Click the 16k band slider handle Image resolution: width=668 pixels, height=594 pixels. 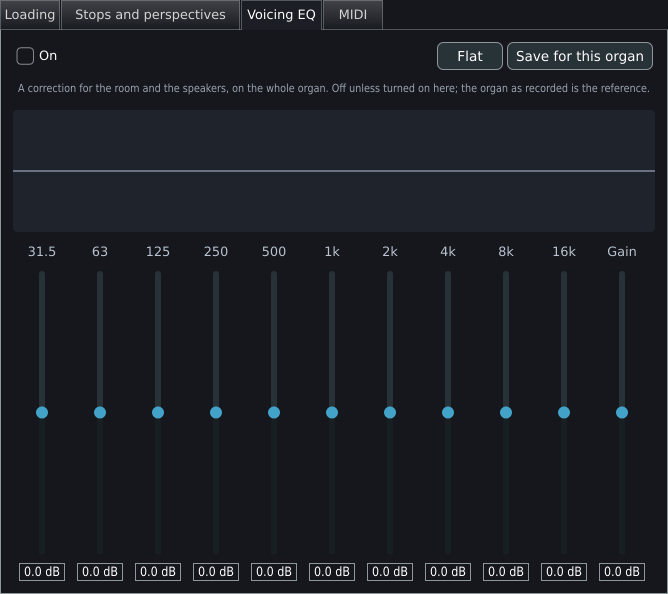point(564,412)
